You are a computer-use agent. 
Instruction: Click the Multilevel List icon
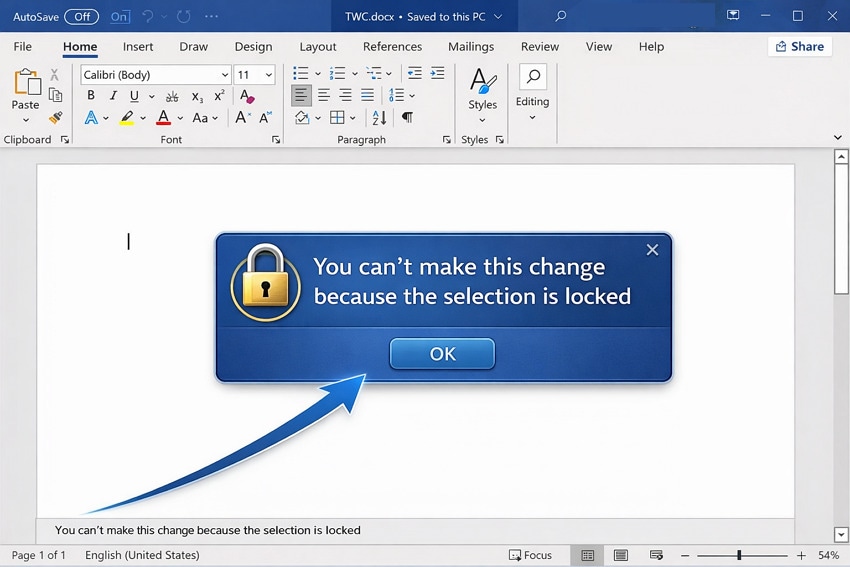click(x=374, y=73)
